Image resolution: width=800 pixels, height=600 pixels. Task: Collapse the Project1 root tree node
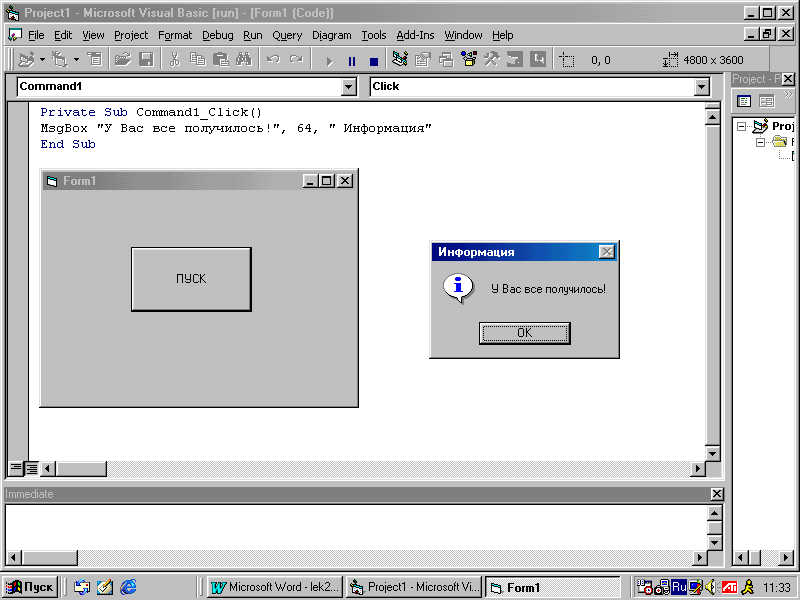click(741, 126)
